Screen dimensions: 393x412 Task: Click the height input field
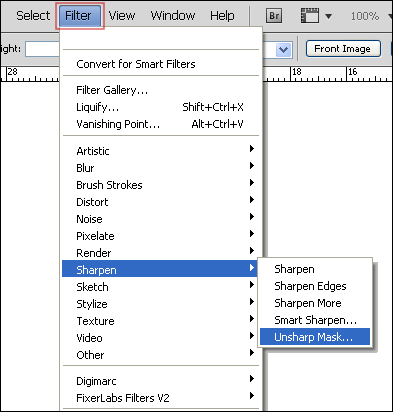pos(43,49)
